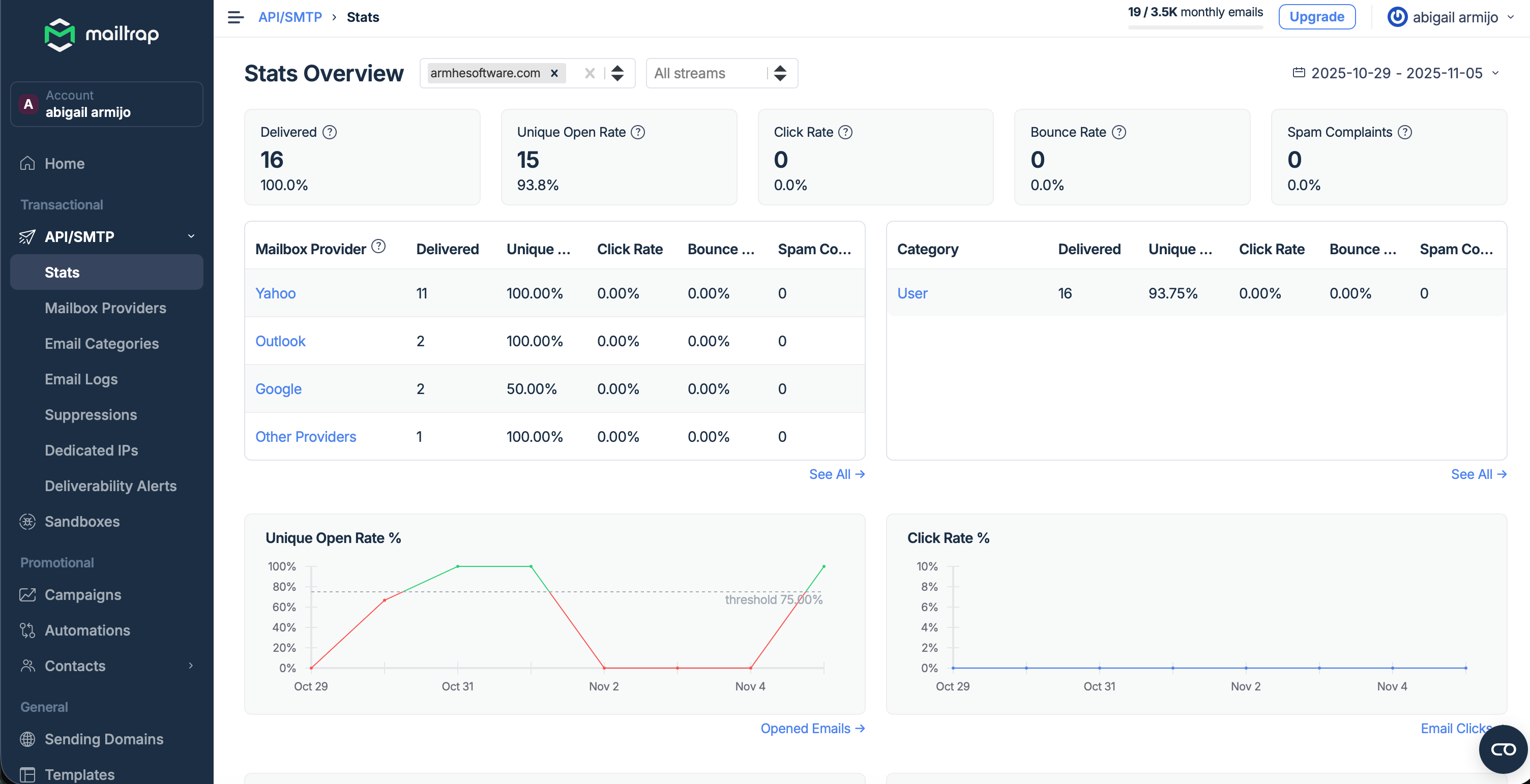Click the Mailtrap logo
Viewport: 1530px width, 784px height.
[x=102, y=35]
